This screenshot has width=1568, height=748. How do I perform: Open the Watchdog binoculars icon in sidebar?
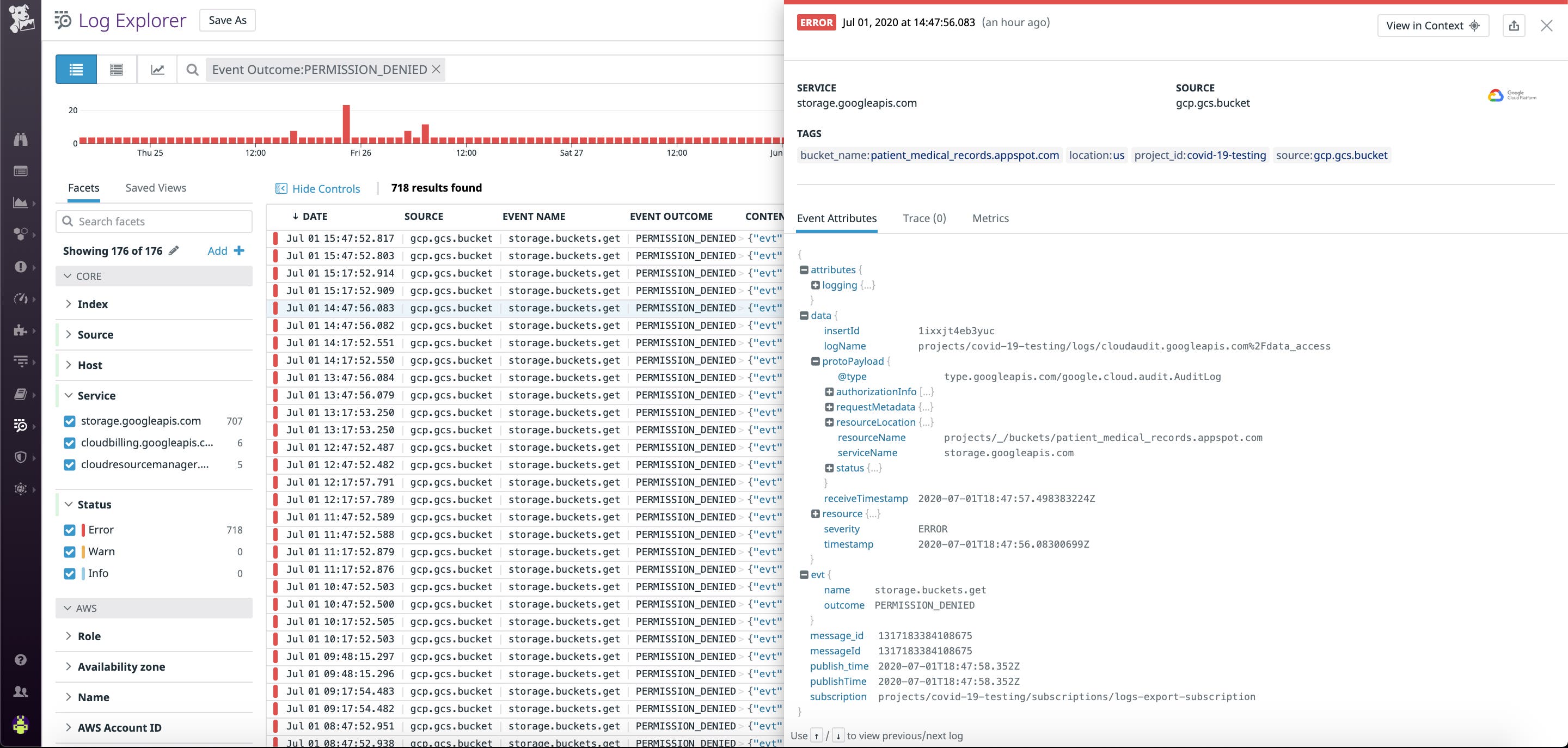21,139
